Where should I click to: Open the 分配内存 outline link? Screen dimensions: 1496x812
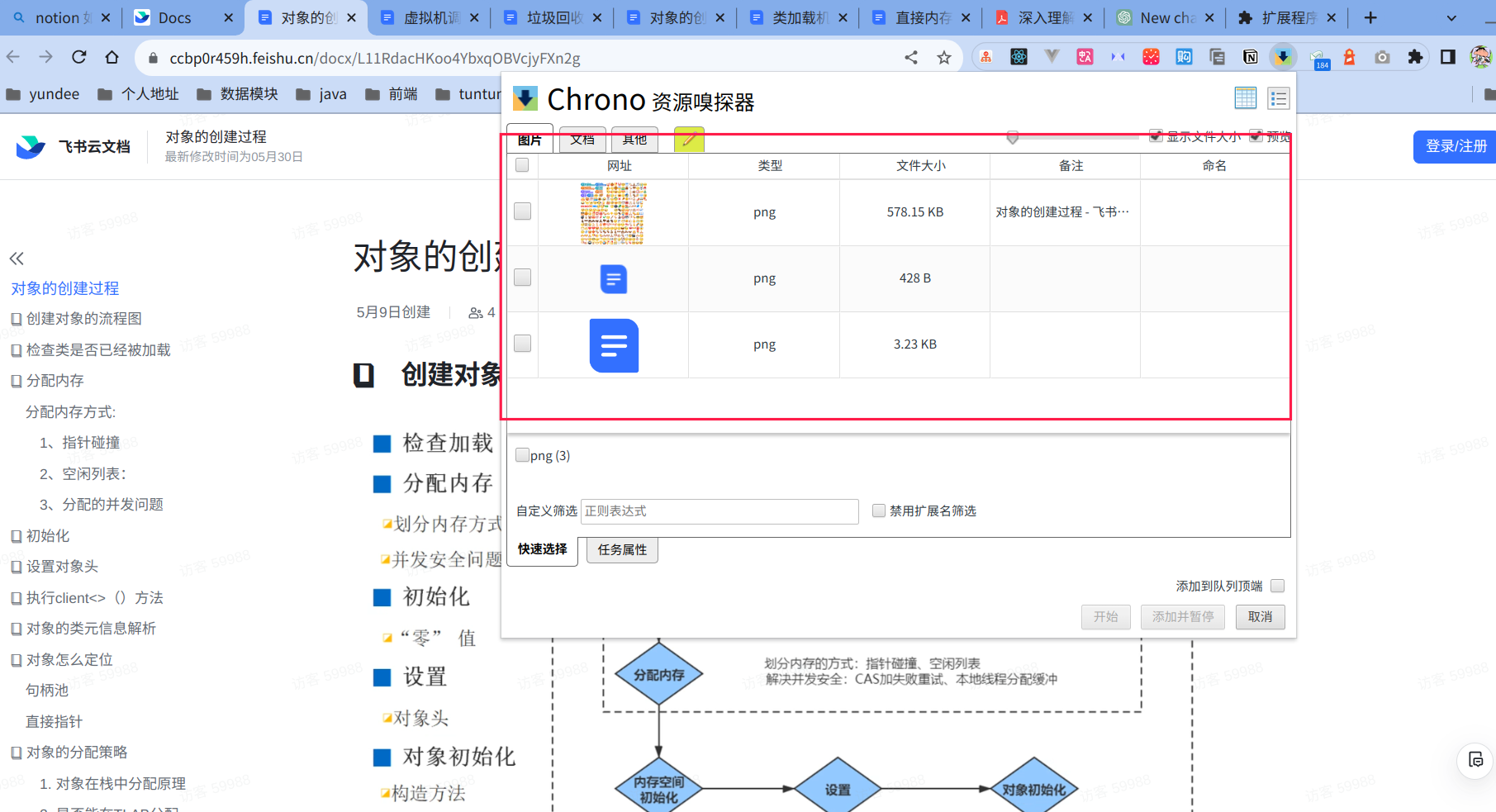(x=55, y=381)
